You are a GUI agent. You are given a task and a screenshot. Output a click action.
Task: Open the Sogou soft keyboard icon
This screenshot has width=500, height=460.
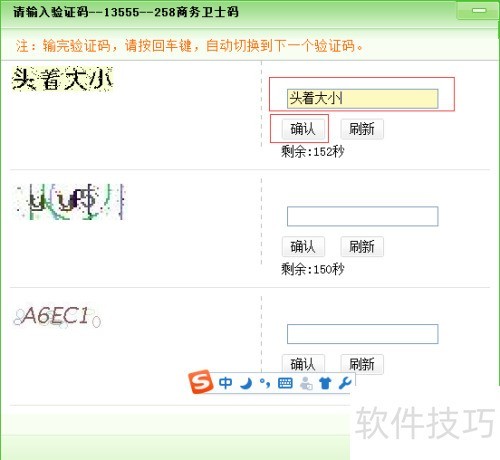(285, 383)
